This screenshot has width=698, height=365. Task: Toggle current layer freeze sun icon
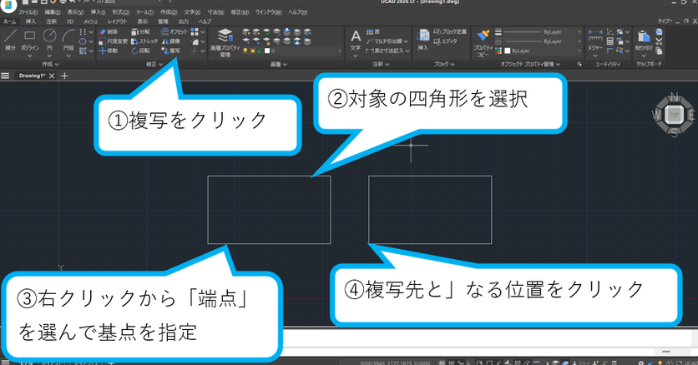(252, 51)
